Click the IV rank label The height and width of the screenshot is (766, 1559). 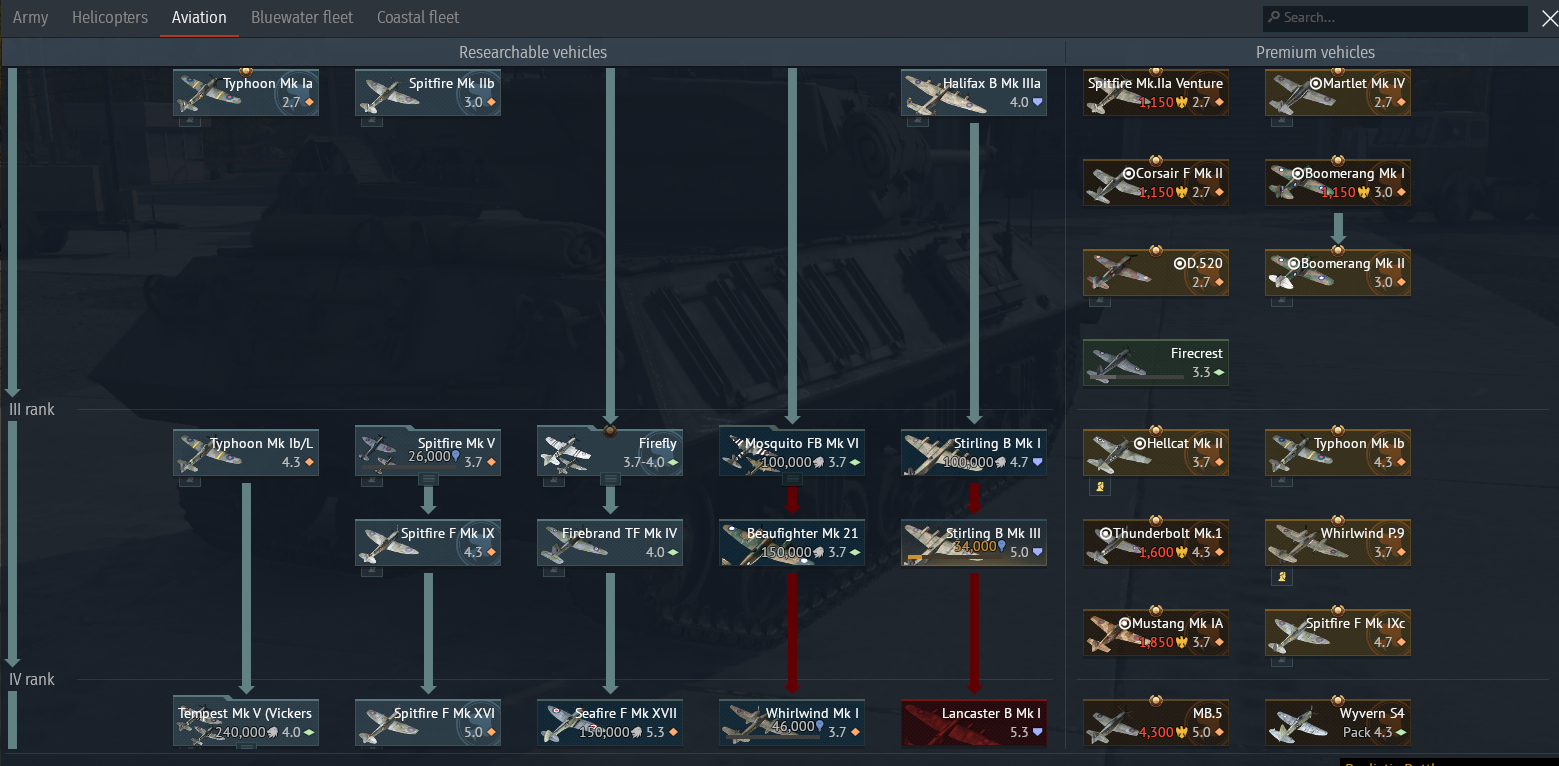pyautogui.click(x=32, y=680)
